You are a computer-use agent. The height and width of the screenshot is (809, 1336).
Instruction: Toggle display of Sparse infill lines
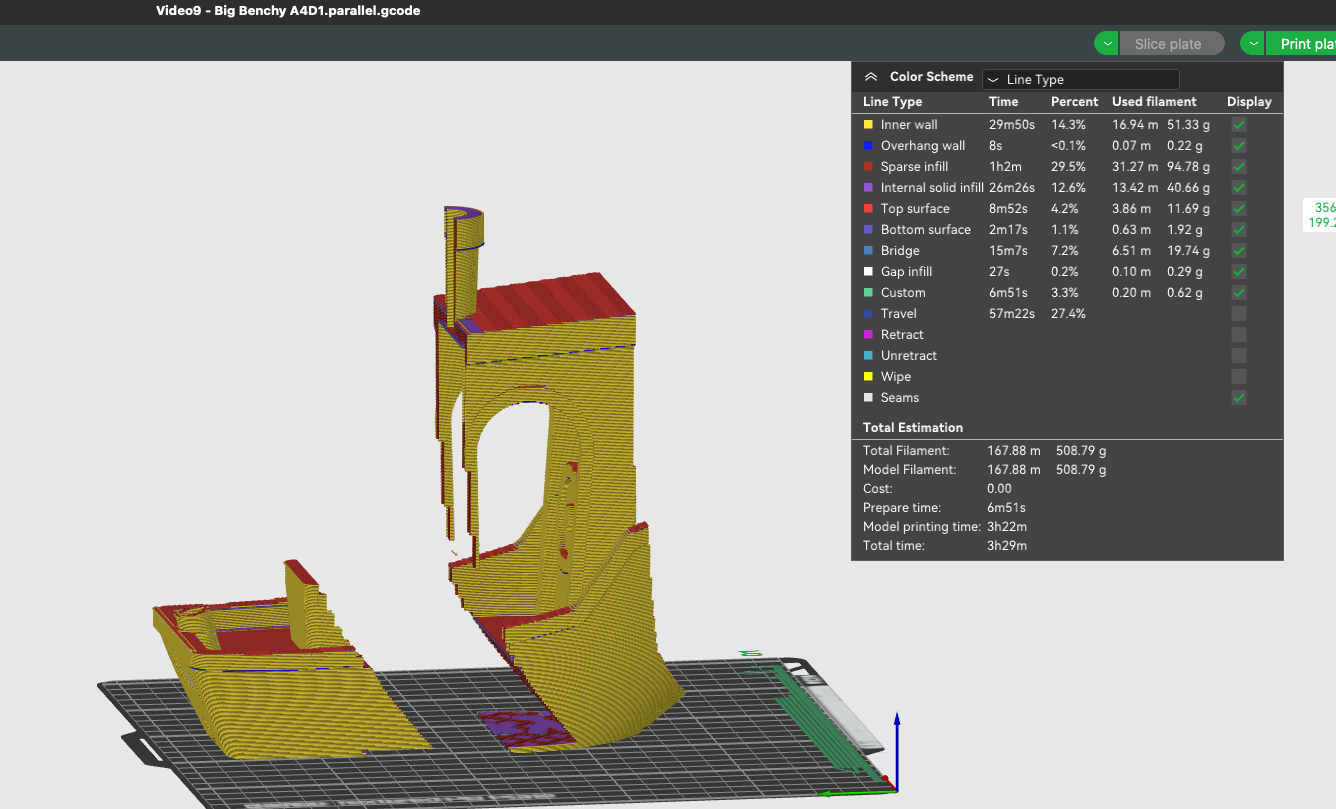pyautogui.click(x=1239, y=167)
